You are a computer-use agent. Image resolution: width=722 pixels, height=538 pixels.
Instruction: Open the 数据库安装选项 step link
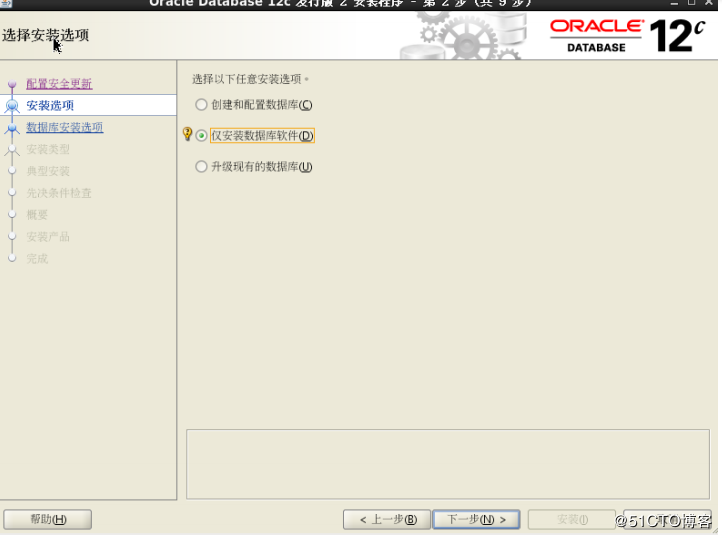pyautogui.click(x=64, y=127)
